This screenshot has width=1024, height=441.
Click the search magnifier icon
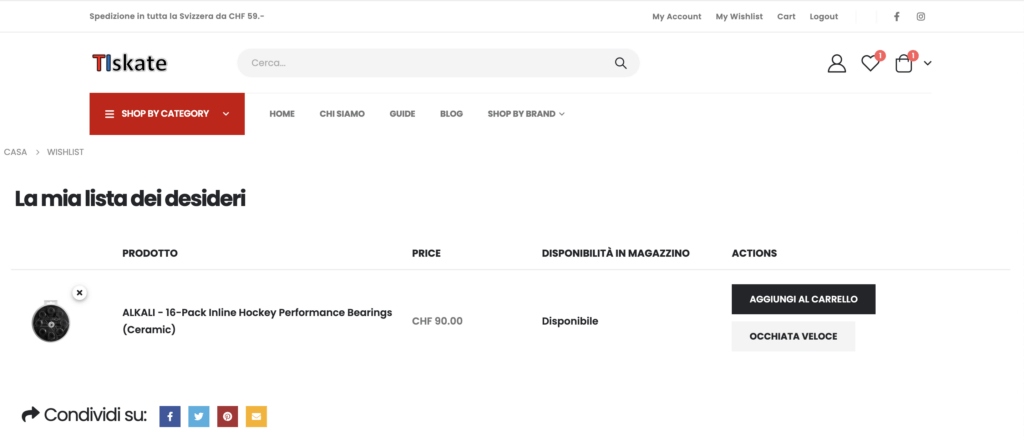[620, 63]
